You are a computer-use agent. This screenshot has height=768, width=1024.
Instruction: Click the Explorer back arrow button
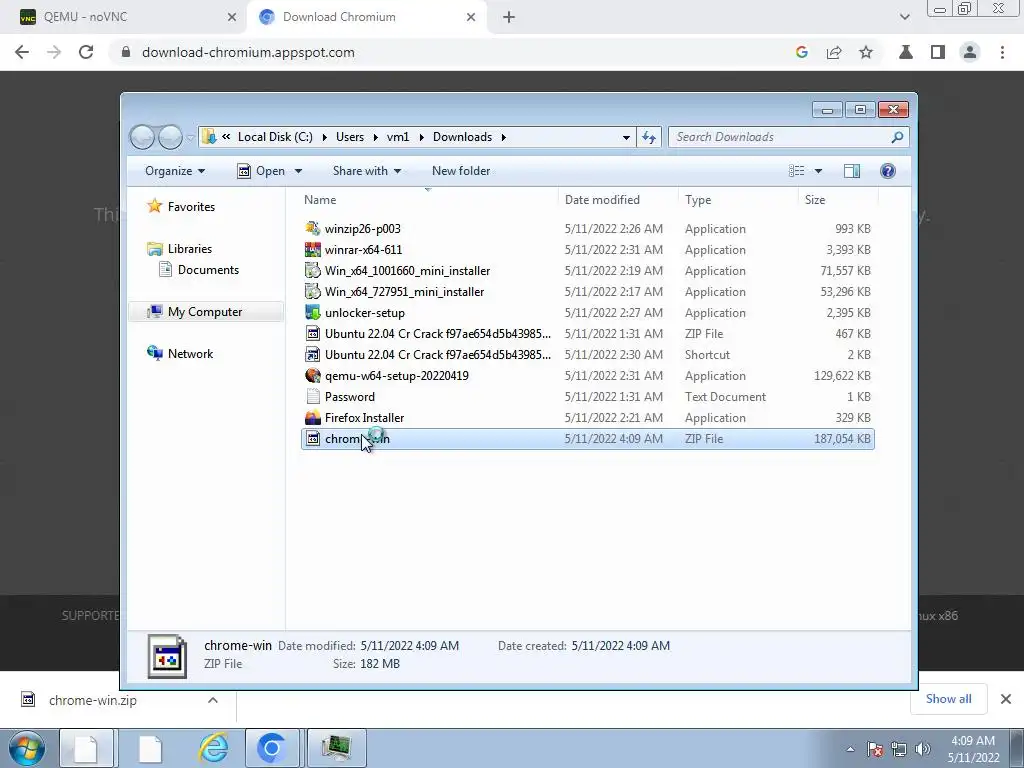pyautogui.click(x=142, y=137)
